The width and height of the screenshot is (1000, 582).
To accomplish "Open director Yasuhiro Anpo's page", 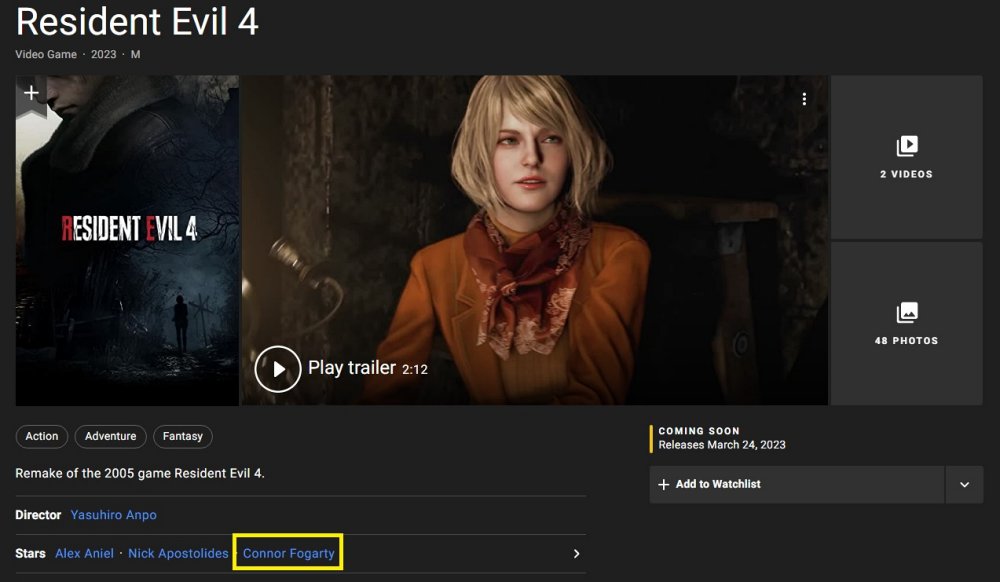I will (114, 515).
